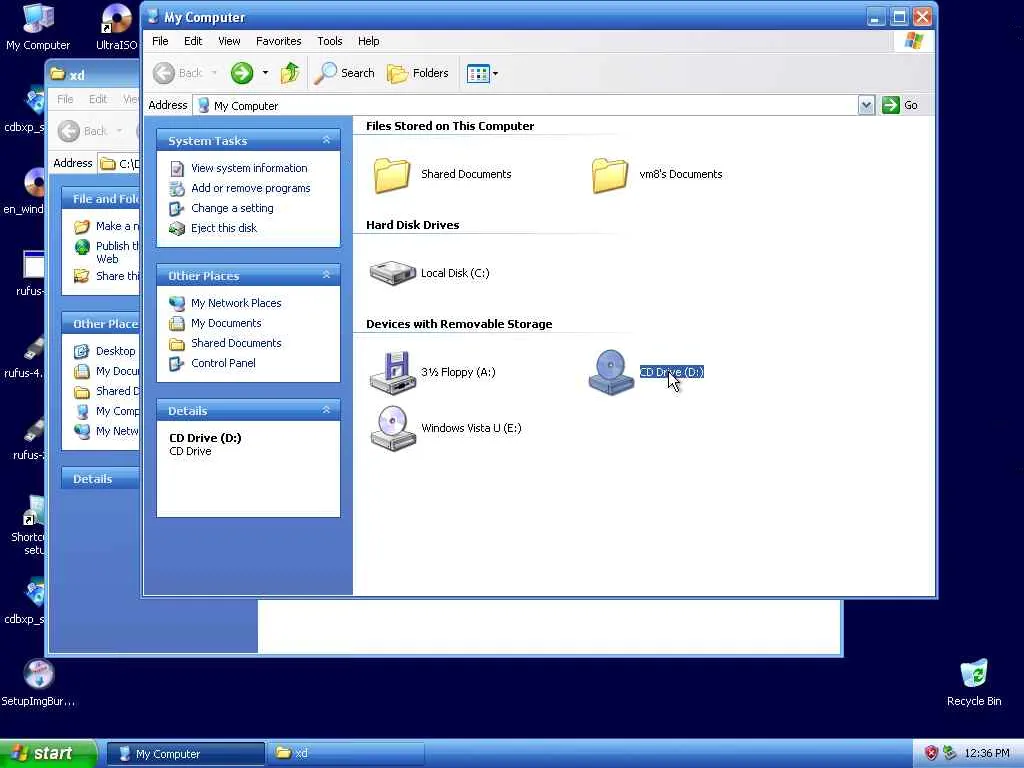Click the clock showing 12:36 PM
Screen dimensions: 1024x768
(987, 754)
